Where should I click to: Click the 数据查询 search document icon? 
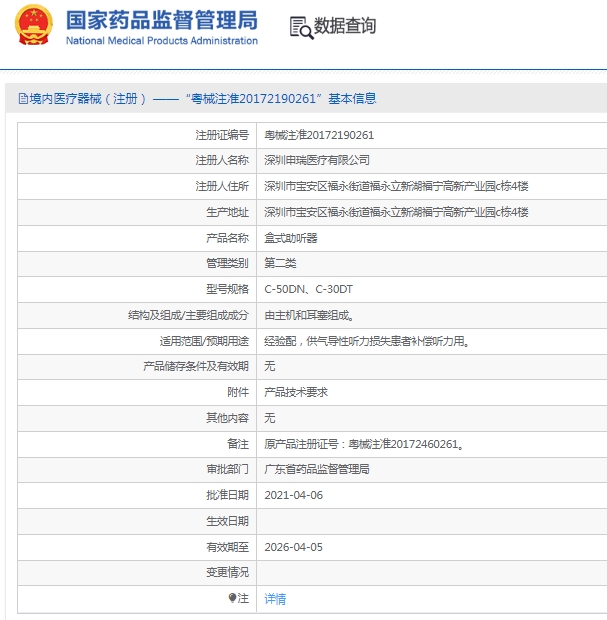pos(301,28)
